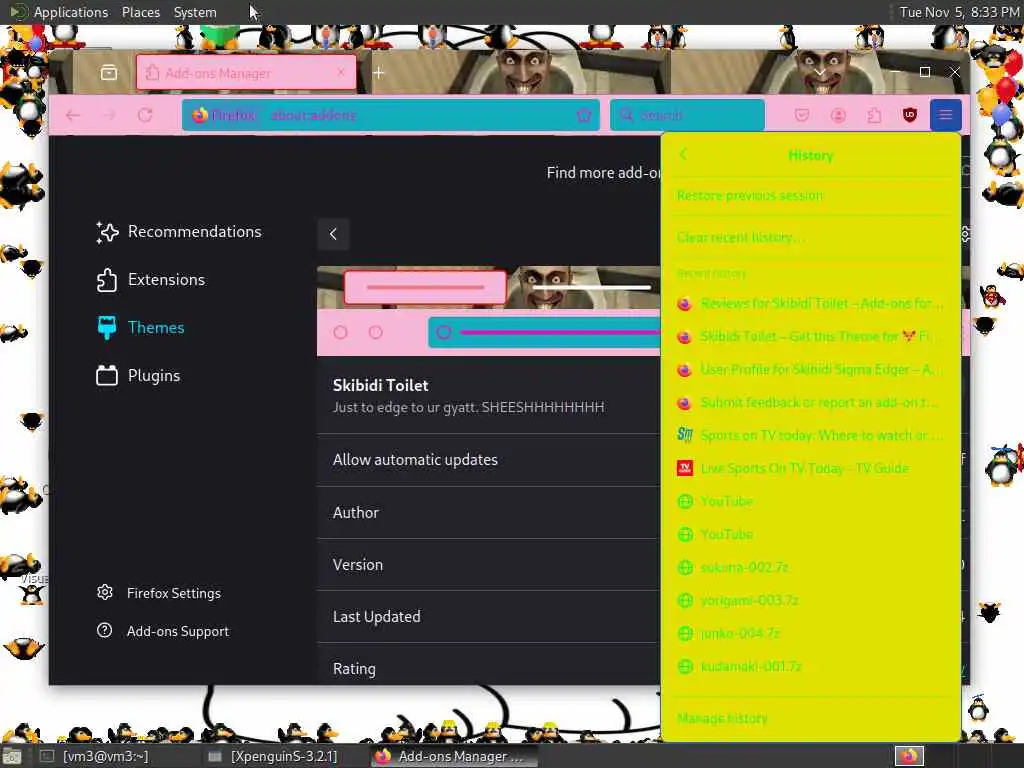
Task: Click the Author row label
Action: [x=356, y=513]
